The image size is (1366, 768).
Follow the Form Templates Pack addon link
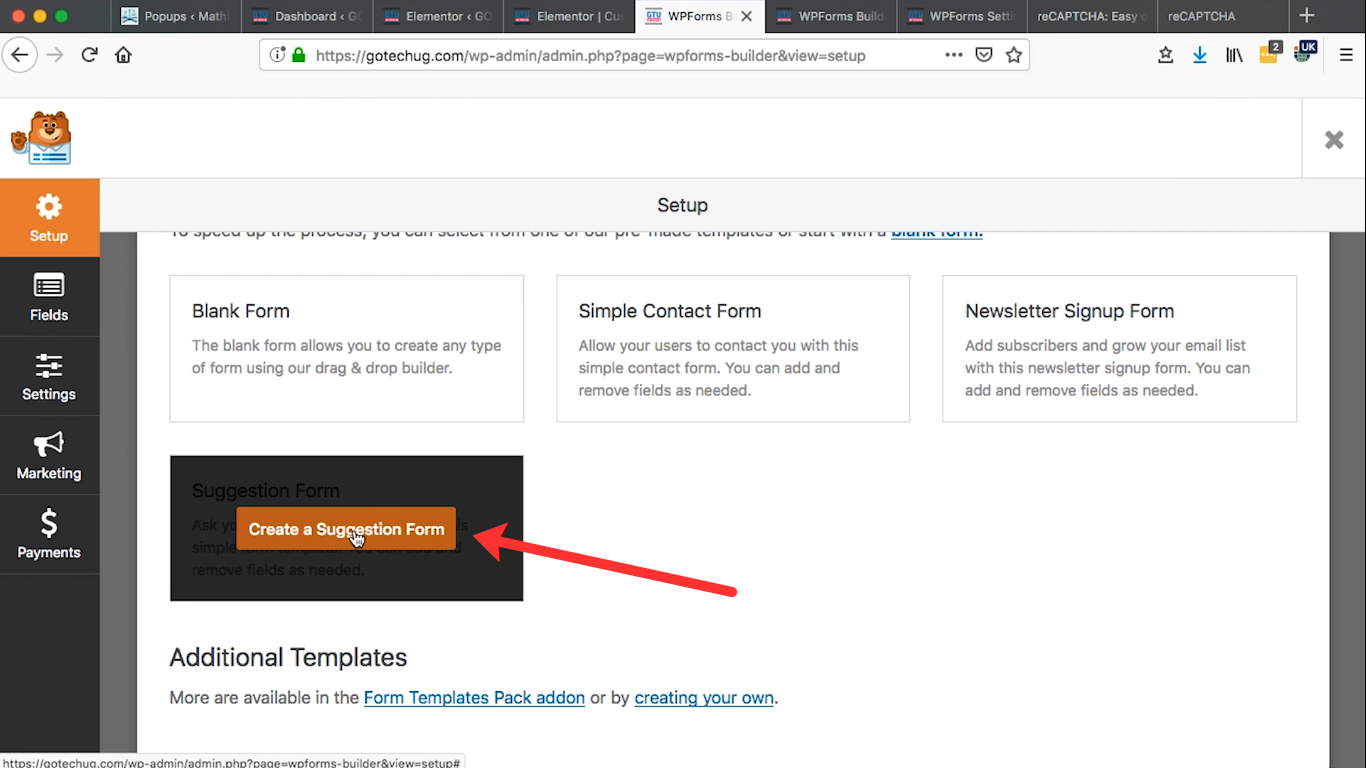pyautogui.click(x=474, y=698)
